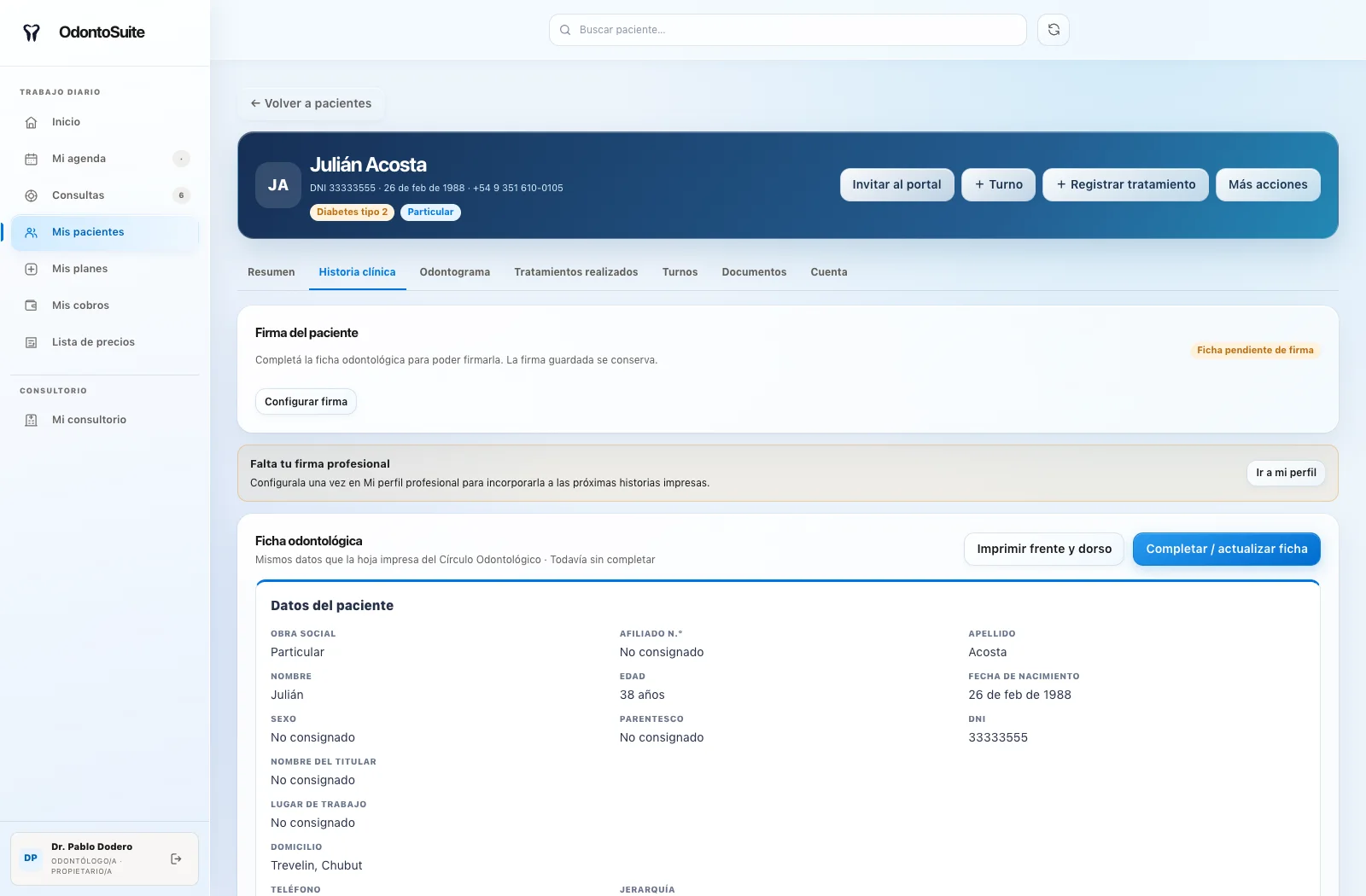
Task: Click the Apellido value Acosta
Action: coord(988,652)
